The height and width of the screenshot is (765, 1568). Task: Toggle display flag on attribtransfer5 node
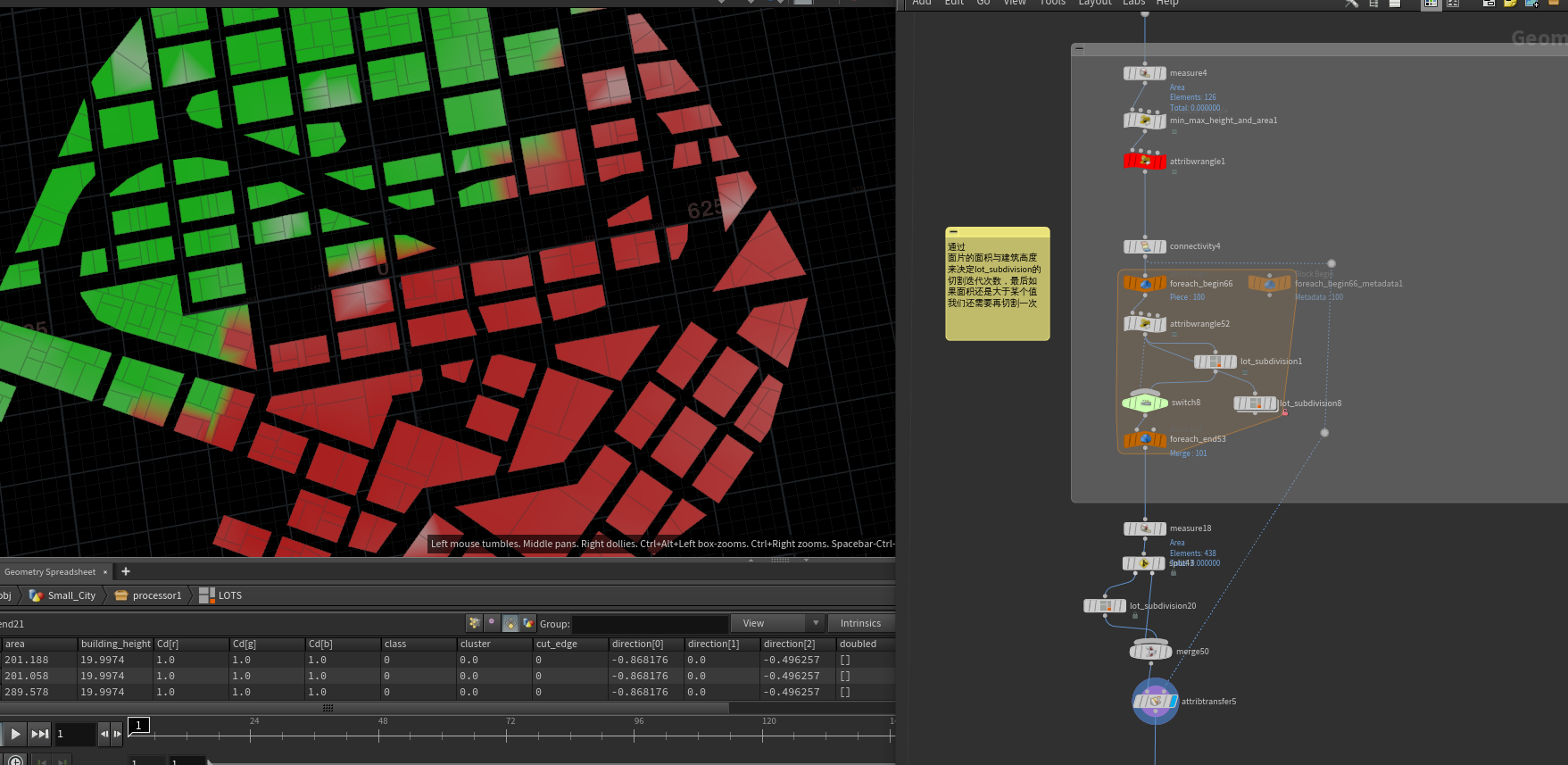click(x=1173, y=702)
